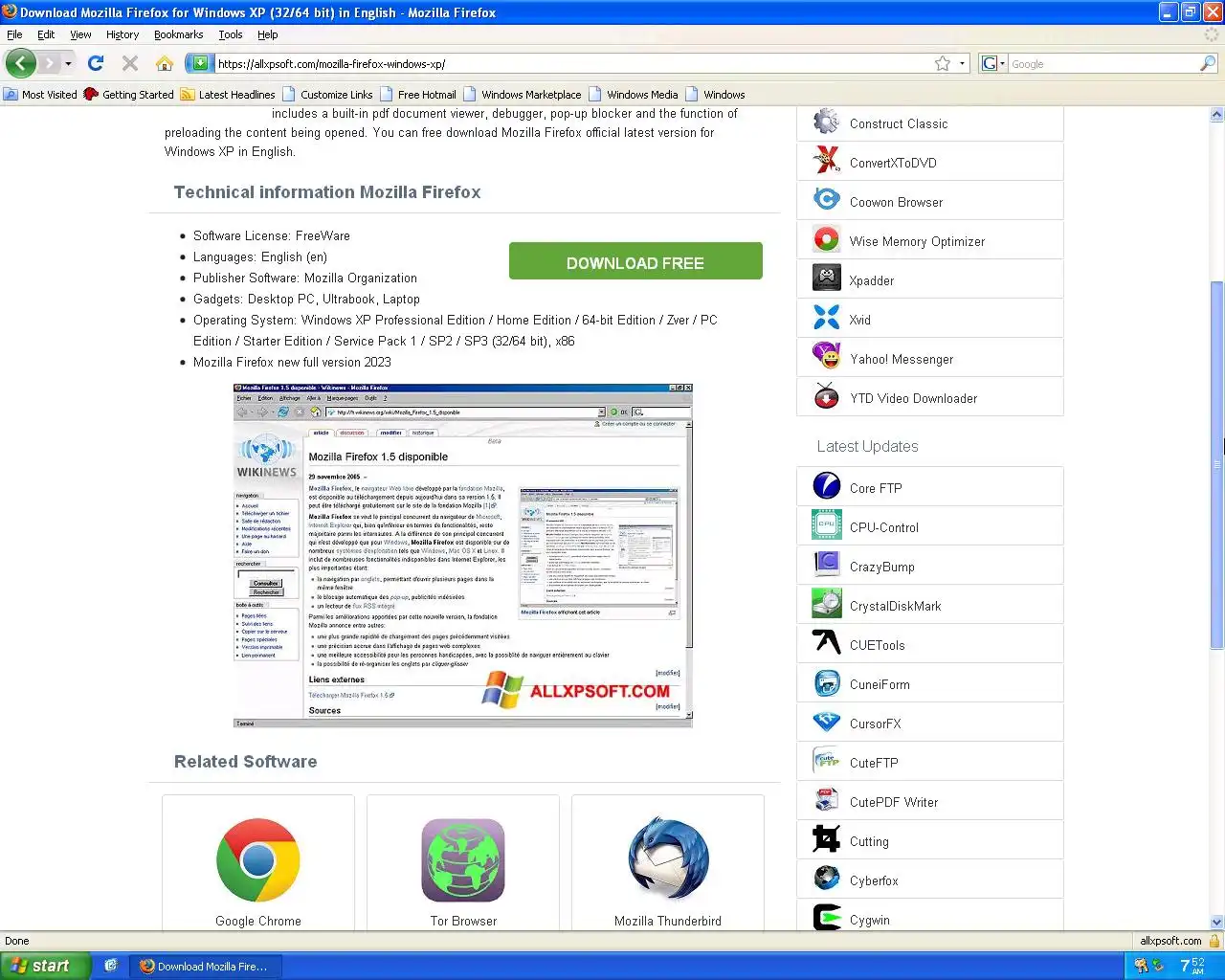
Task: Click the Xvid icon
Action: pyautogui.click(x=826, y=319)
